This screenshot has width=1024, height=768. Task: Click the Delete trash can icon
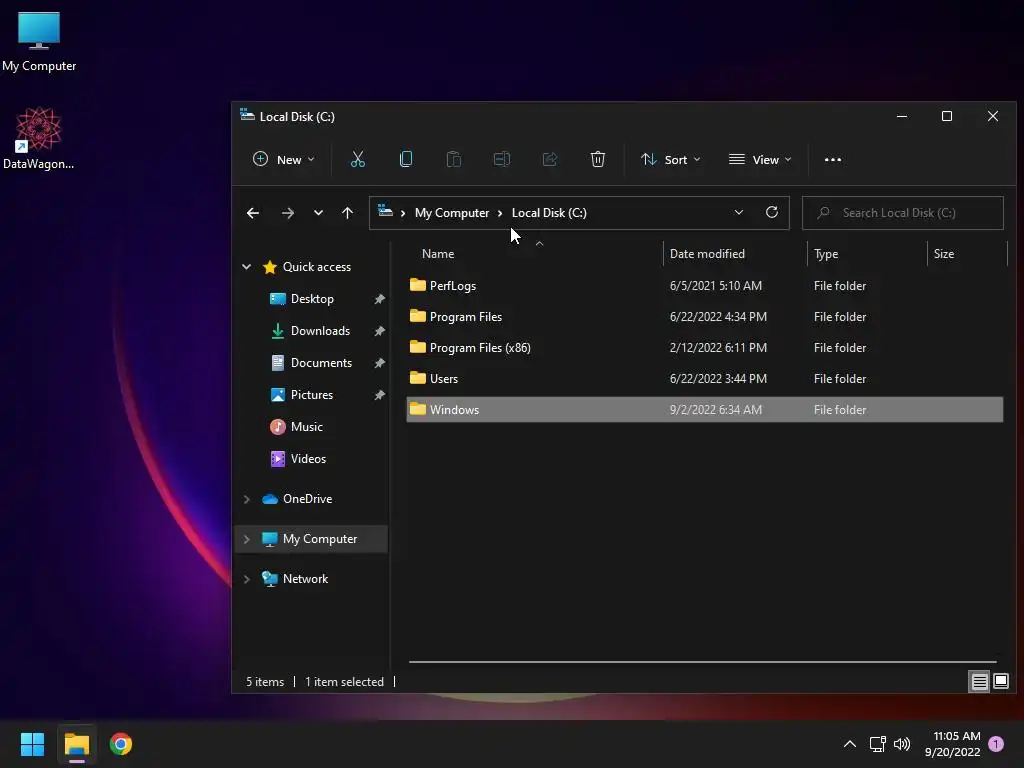coord(598,159)
